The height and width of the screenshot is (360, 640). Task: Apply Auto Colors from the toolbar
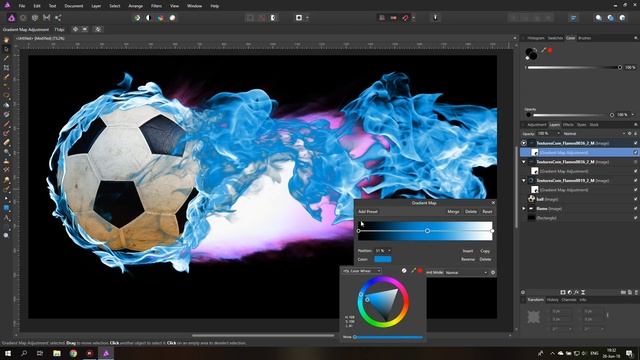tap(161, 18)
